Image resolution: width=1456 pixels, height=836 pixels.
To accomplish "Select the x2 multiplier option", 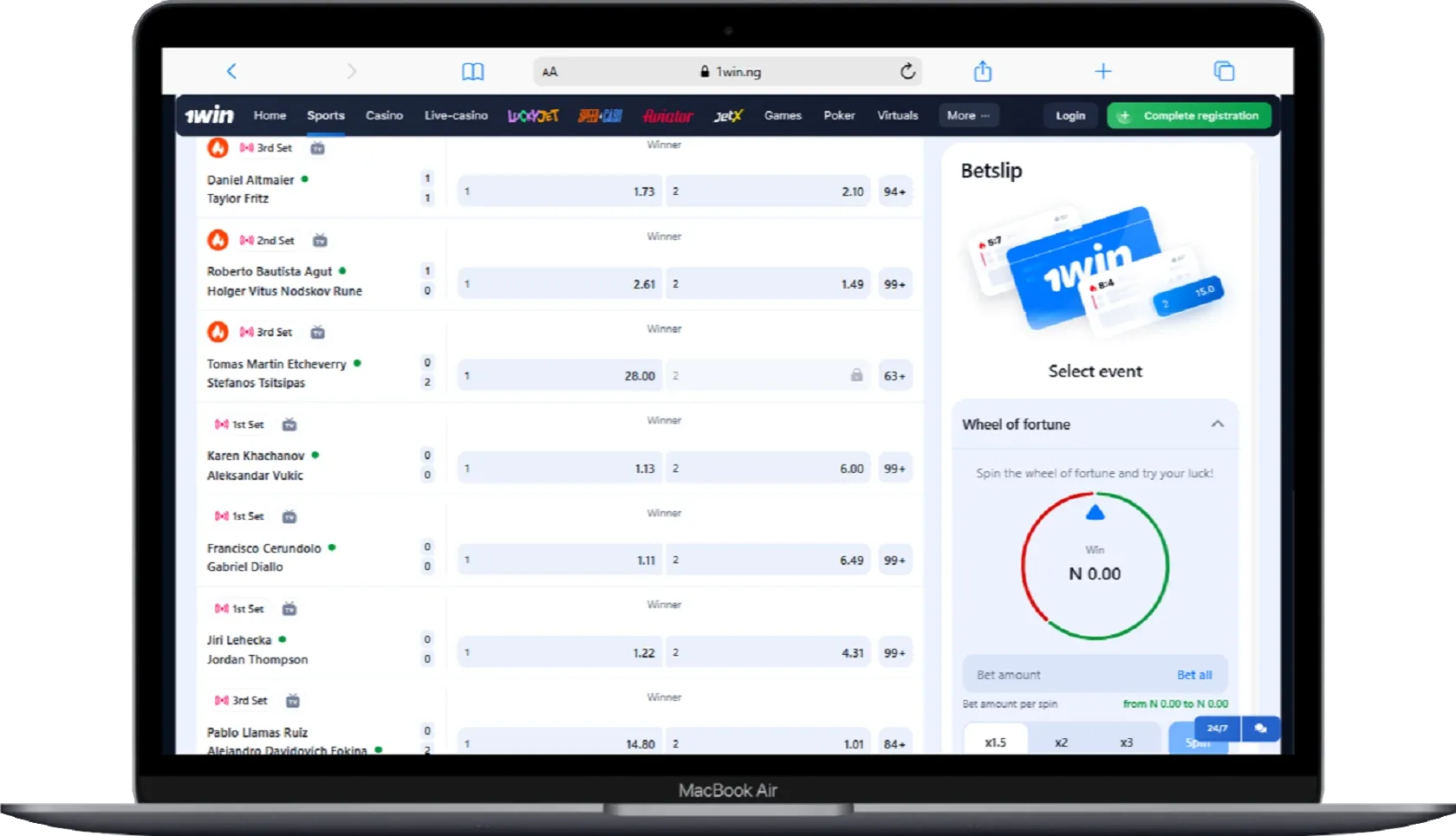I will (1061, 742).
